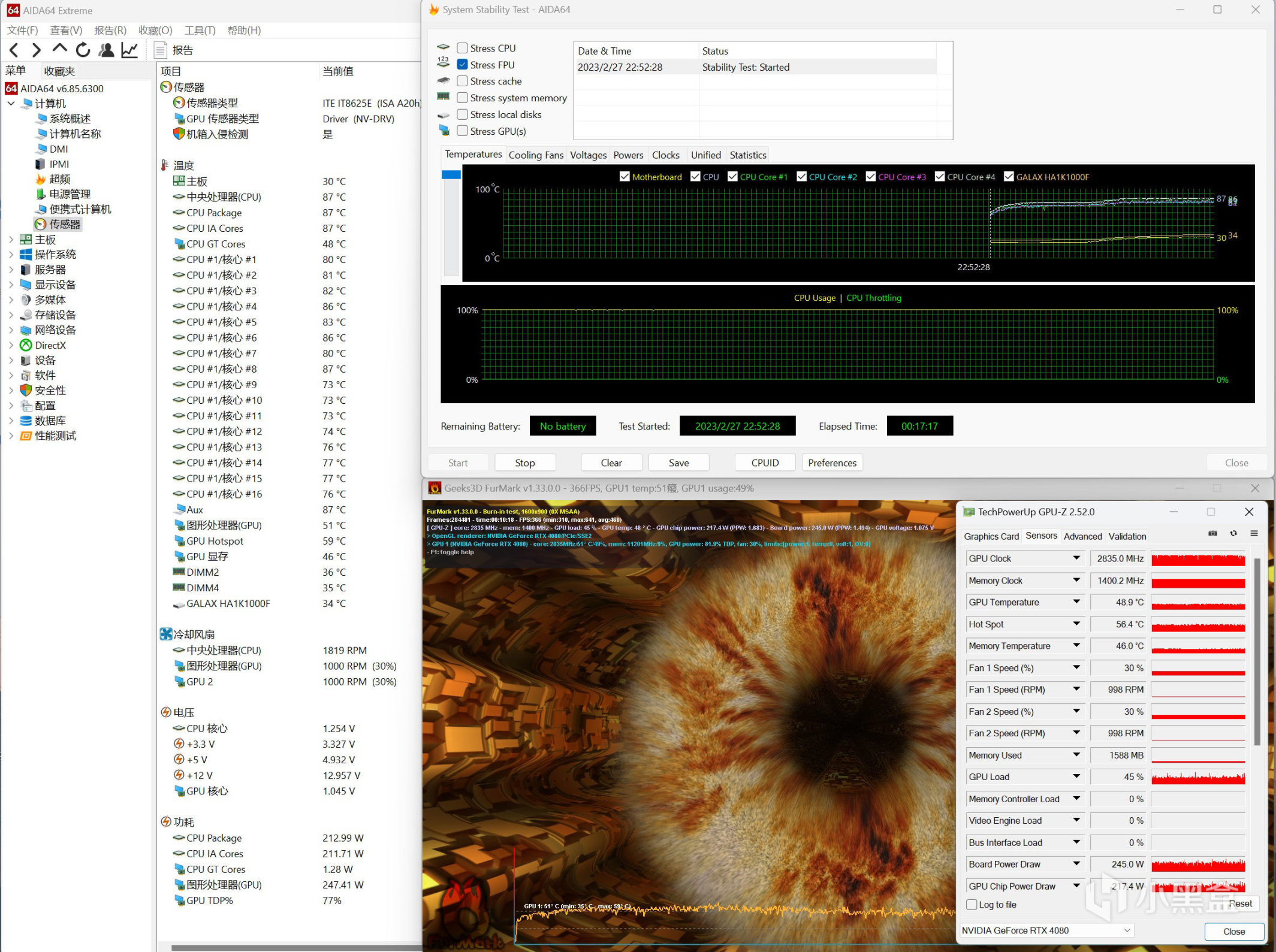
Task: Click the user profile toolbar icon
Action: (107, 50)
